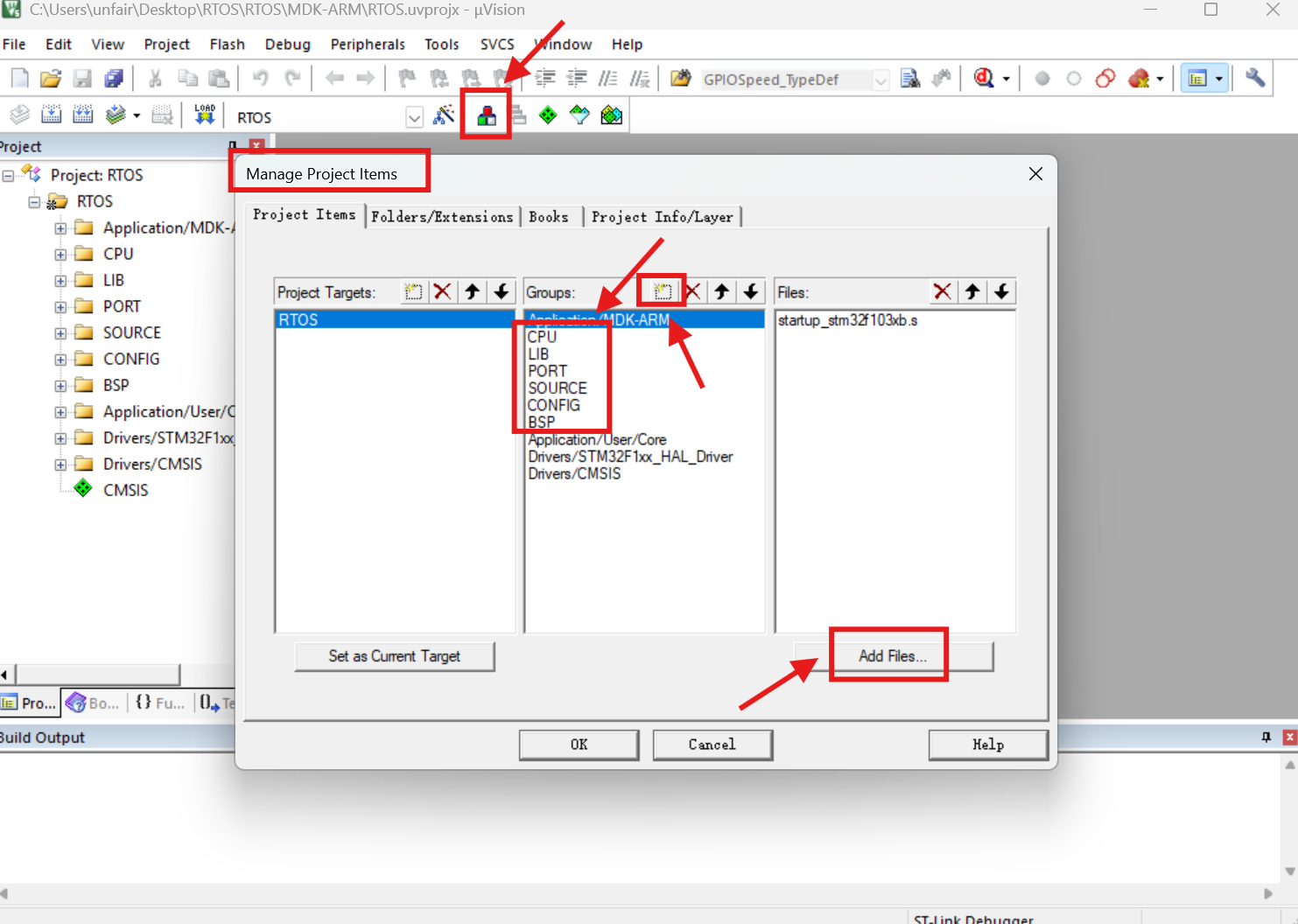Insert breakpoint red dot icon
The width and height of the screenshot is (1298, 924).
(1042, 79)
